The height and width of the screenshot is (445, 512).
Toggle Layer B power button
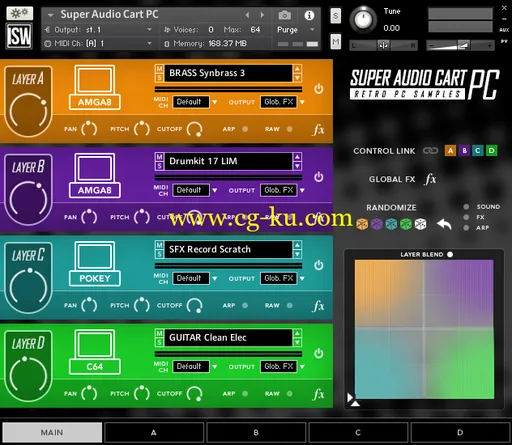pos(318,177)
